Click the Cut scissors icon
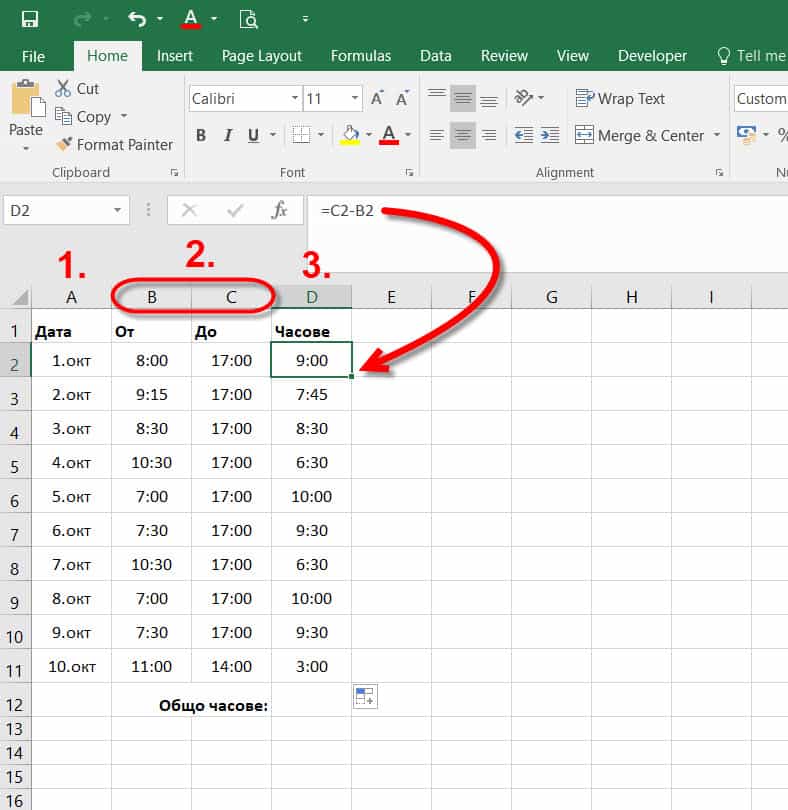This screenshot has height=810, width=788. click(x=63, y=88)
